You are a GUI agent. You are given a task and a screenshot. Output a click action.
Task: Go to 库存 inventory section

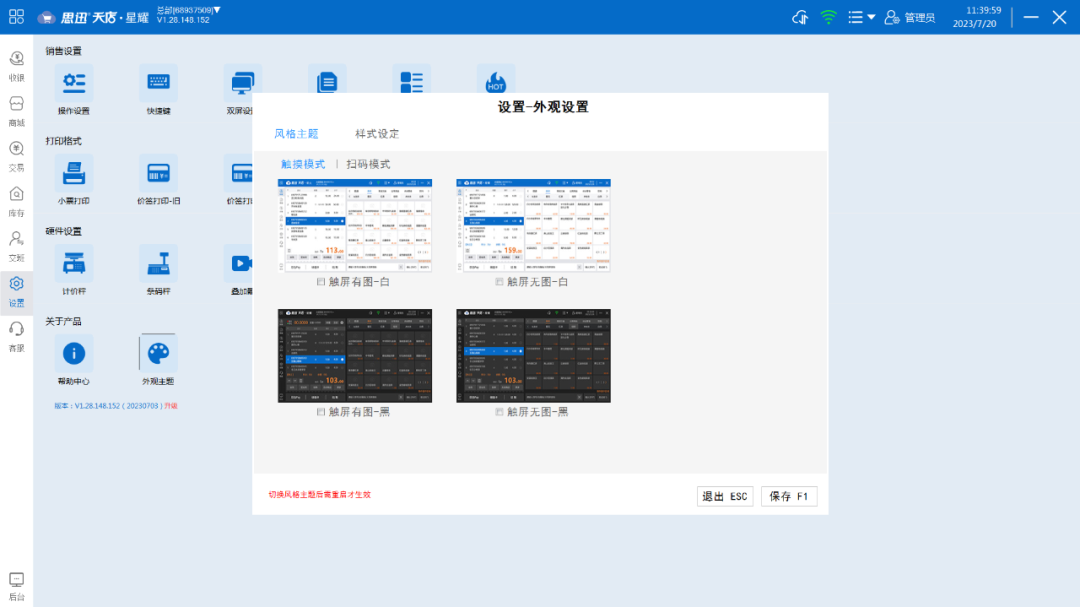tap(16, 199)
